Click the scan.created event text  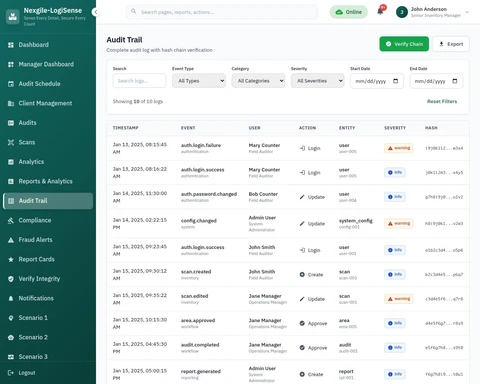click(196, 272)
